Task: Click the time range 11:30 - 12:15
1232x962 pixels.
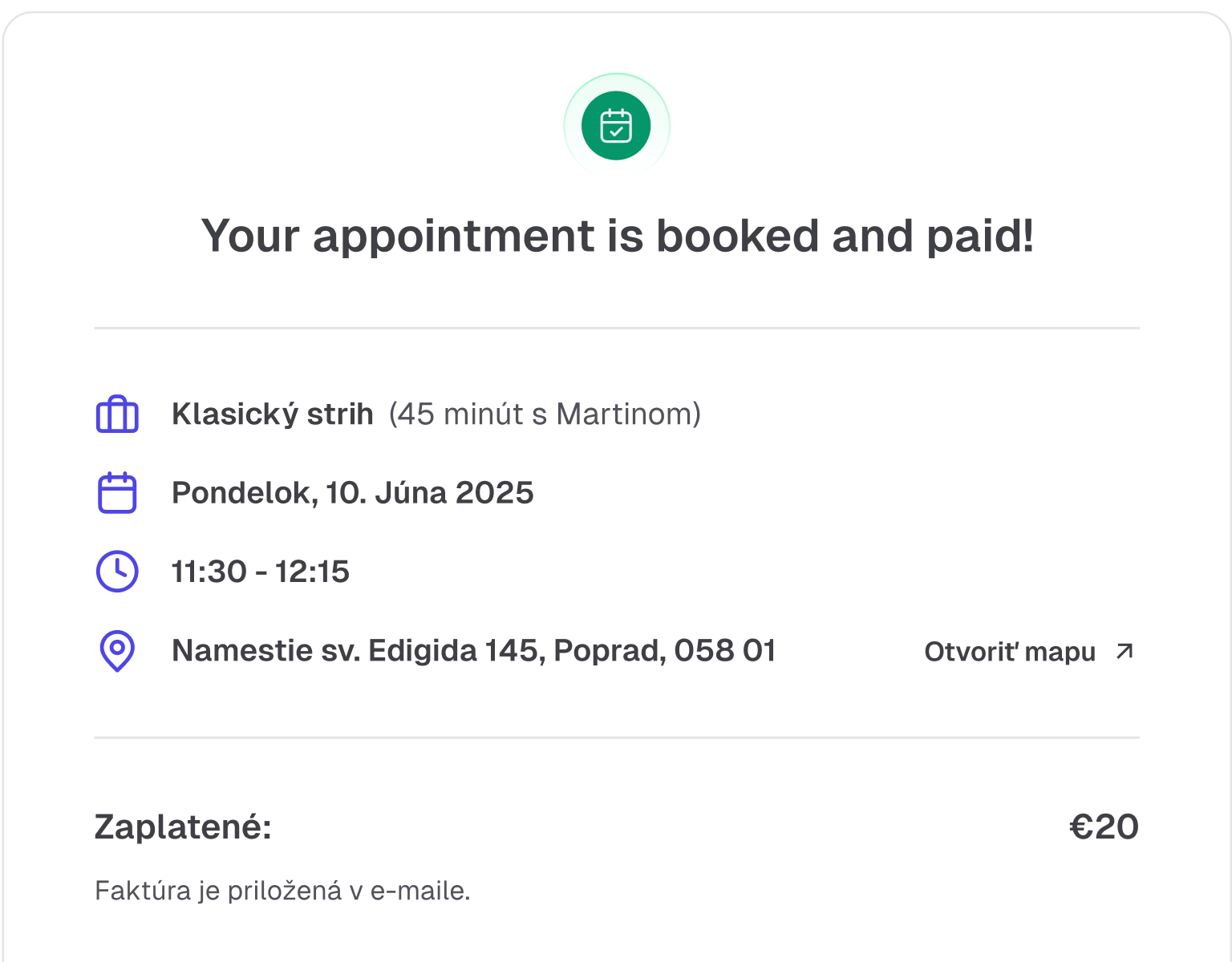Action: tap(261, 572)
